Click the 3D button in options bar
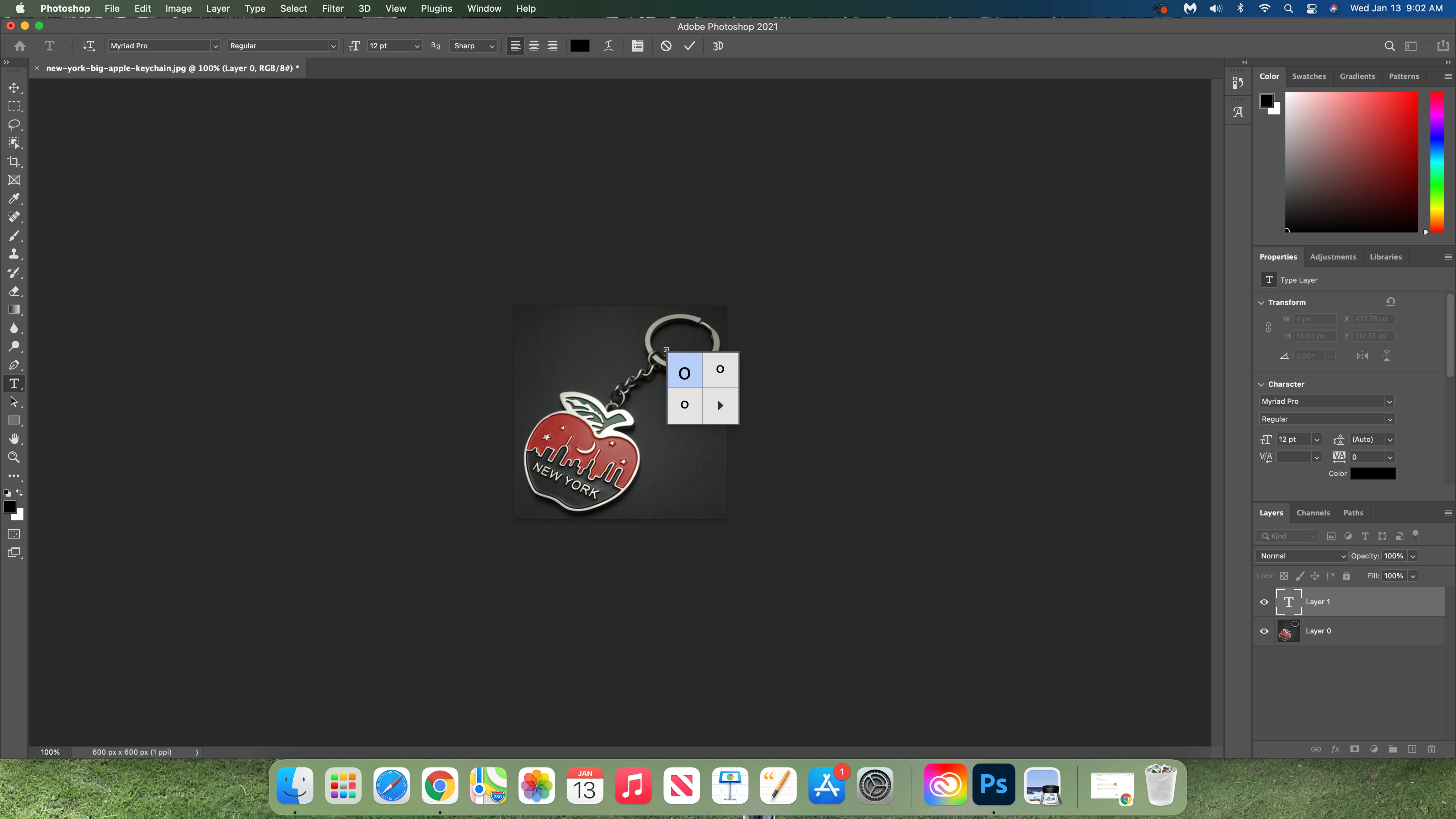This screenshot has width=1456, height=819. tap(718, 46)
